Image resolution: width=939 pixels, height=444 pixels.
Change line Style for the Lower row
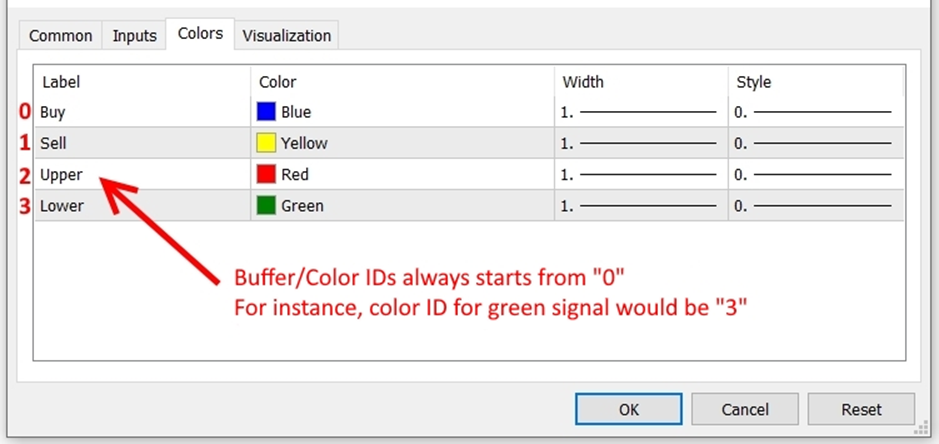tap(814, 206)
